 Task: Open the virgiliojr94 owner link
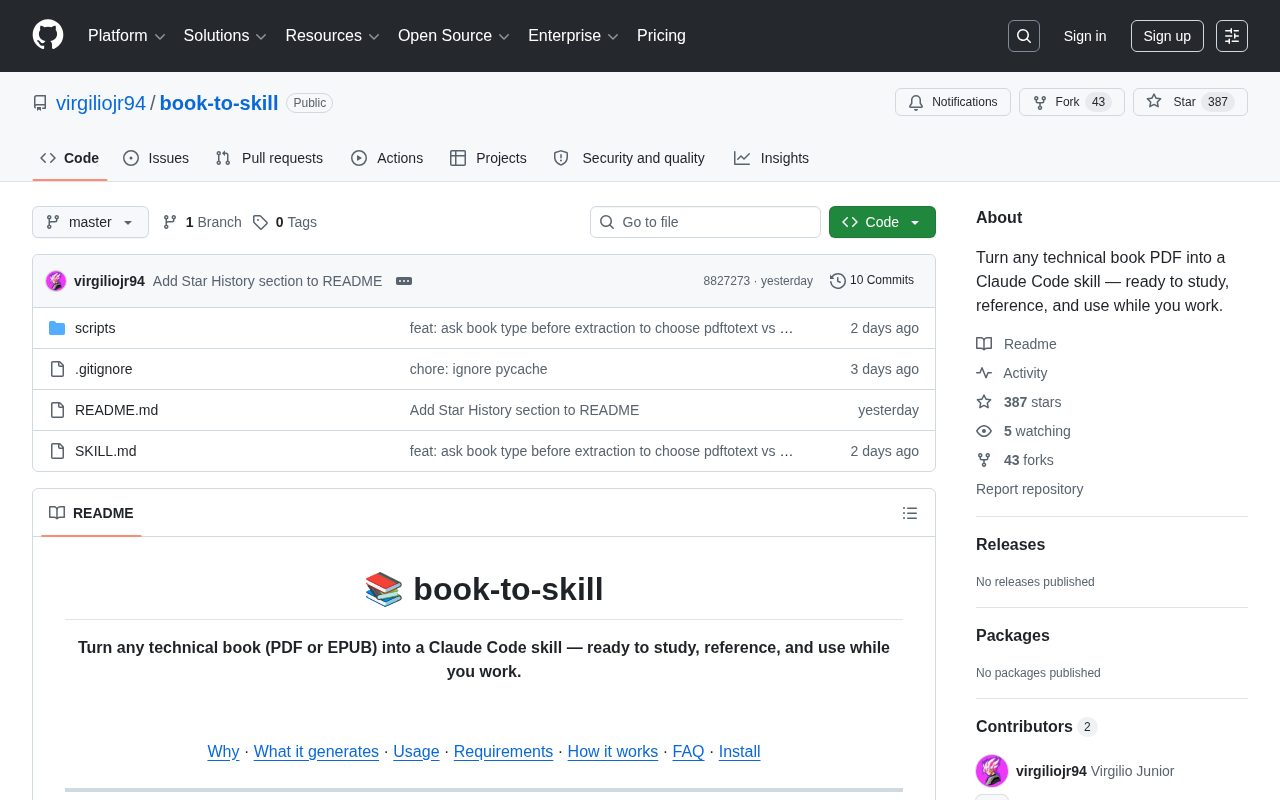point(101,103)
